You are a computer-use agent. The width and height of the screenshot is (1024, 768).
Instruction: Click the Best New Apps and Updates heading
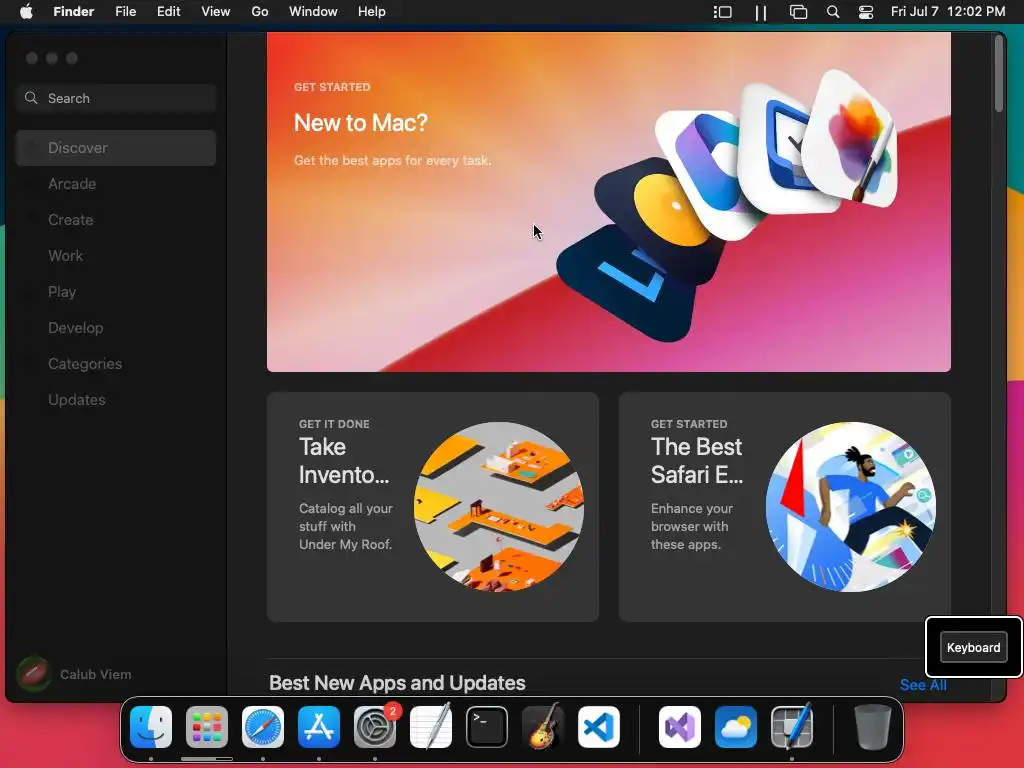(397, 682)
